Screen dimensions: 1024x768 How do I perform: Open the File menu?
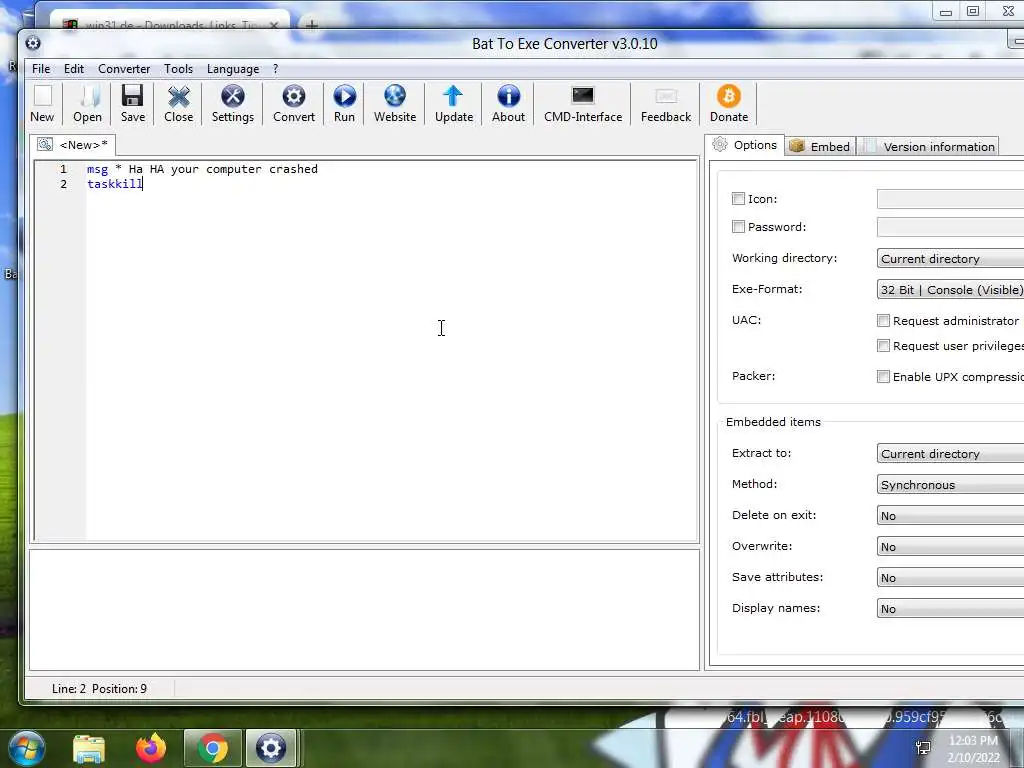pyautogui.click(x=40, y=69)
